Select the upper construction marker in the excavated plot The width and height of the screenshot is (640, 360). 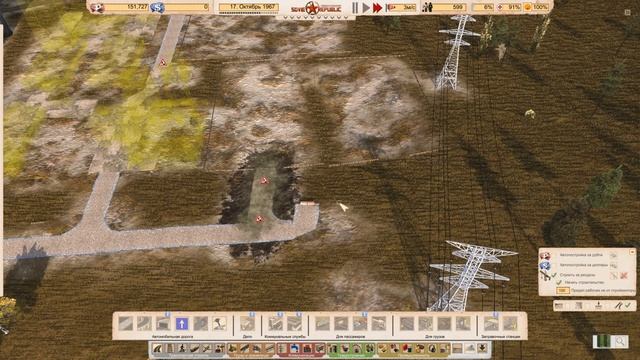coord(264,180)
